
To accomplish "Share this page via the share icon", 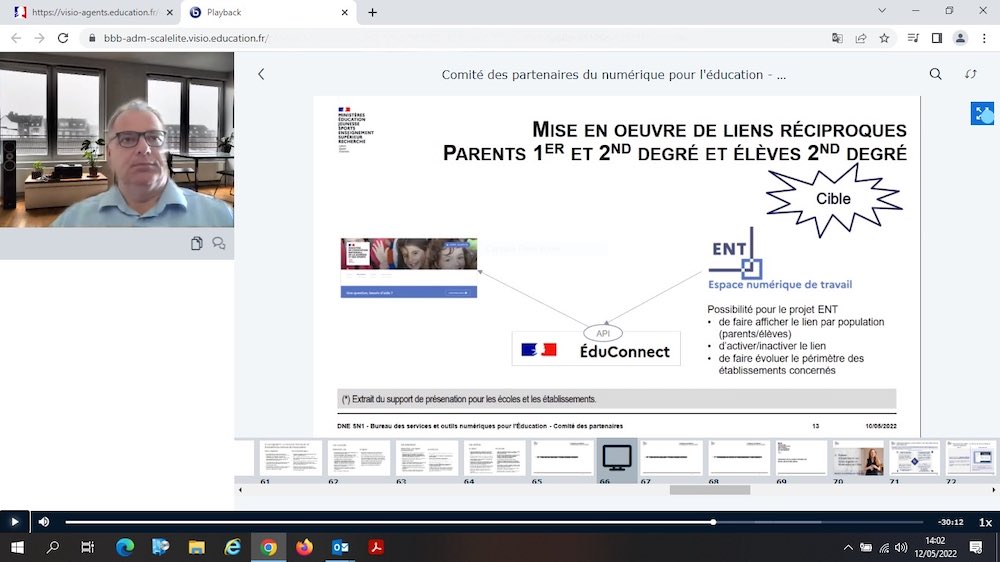I will [860, 38].
